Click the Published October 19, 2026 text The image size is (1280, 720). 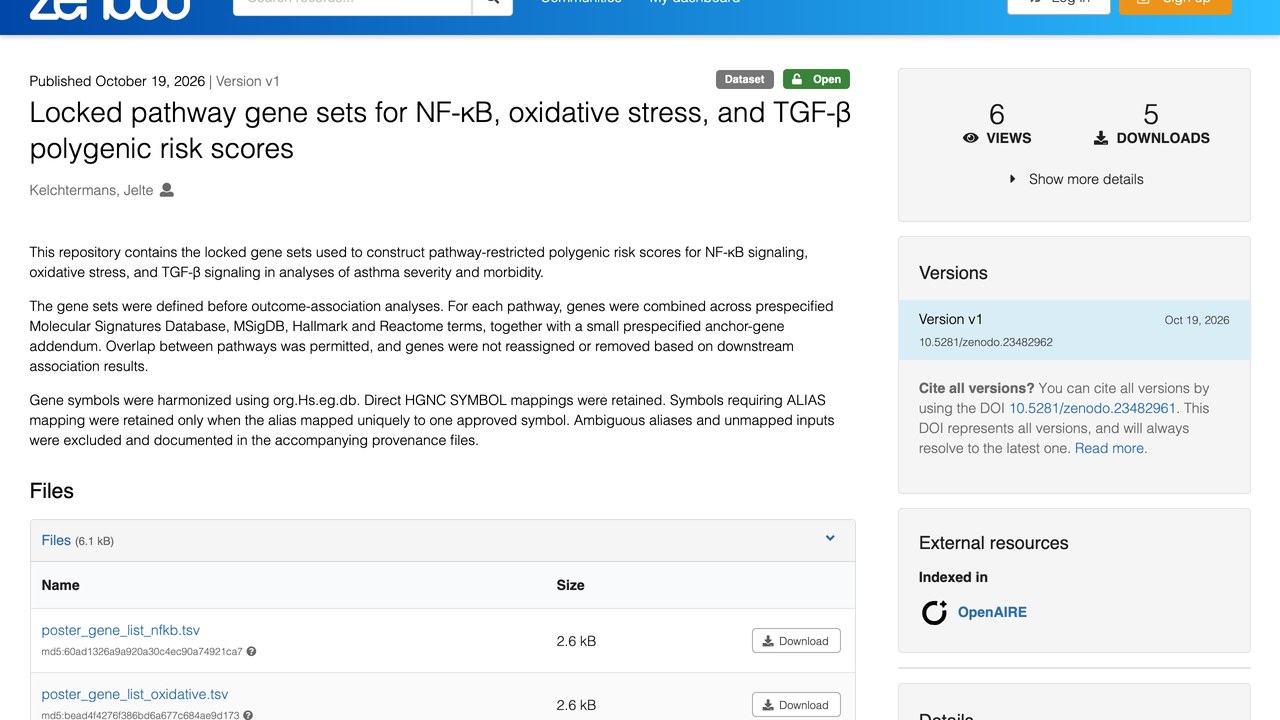click(117, 81)
